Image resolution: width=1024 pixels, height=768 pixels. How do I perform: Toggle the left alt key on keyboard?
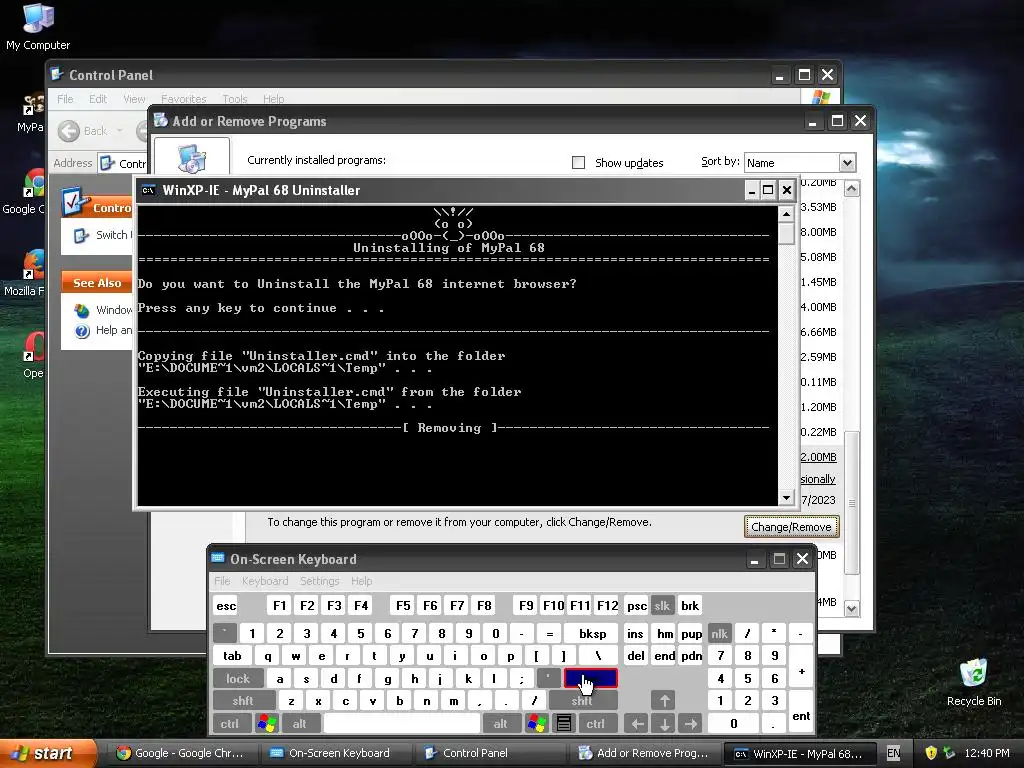coord(299,724)
